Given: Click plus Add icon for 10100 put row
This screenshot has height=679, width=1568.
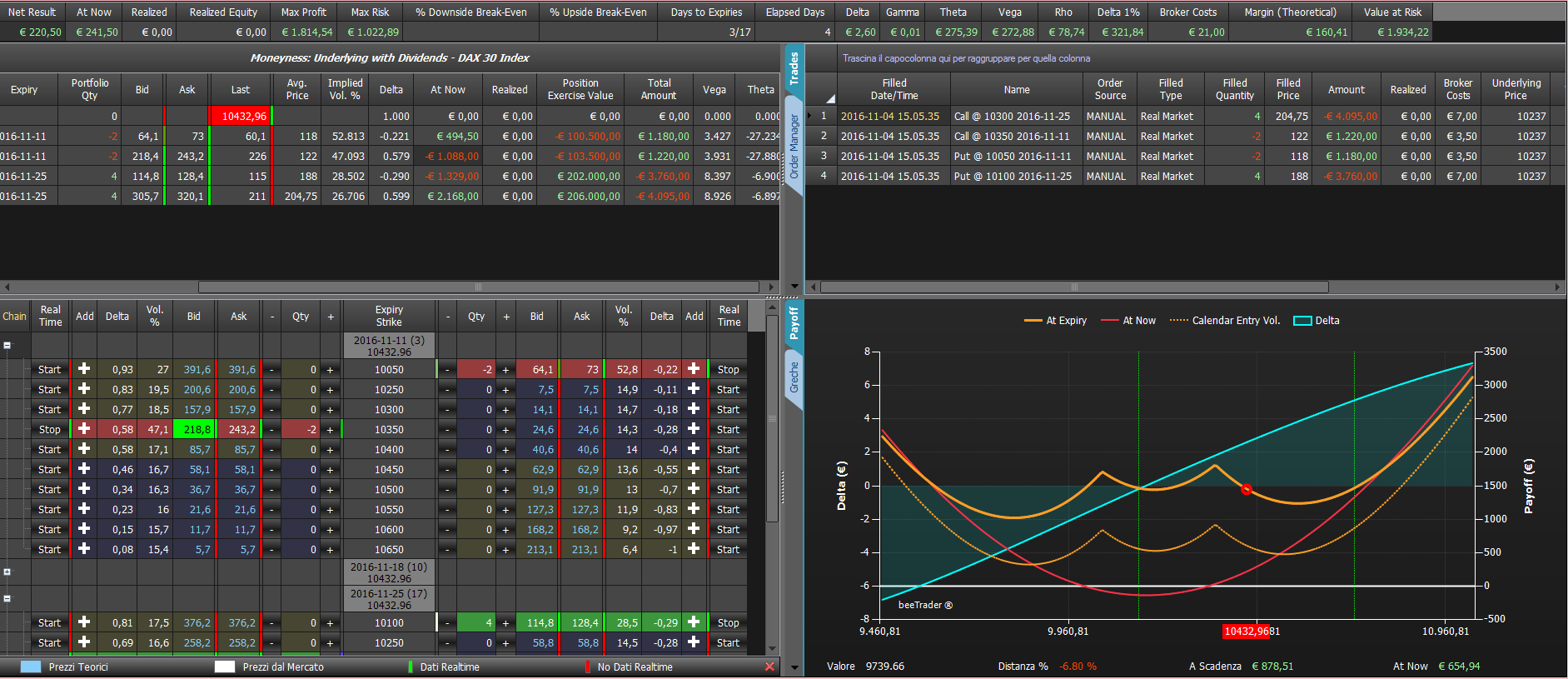Looking at the screenshot, I should [x=694, y=622].
